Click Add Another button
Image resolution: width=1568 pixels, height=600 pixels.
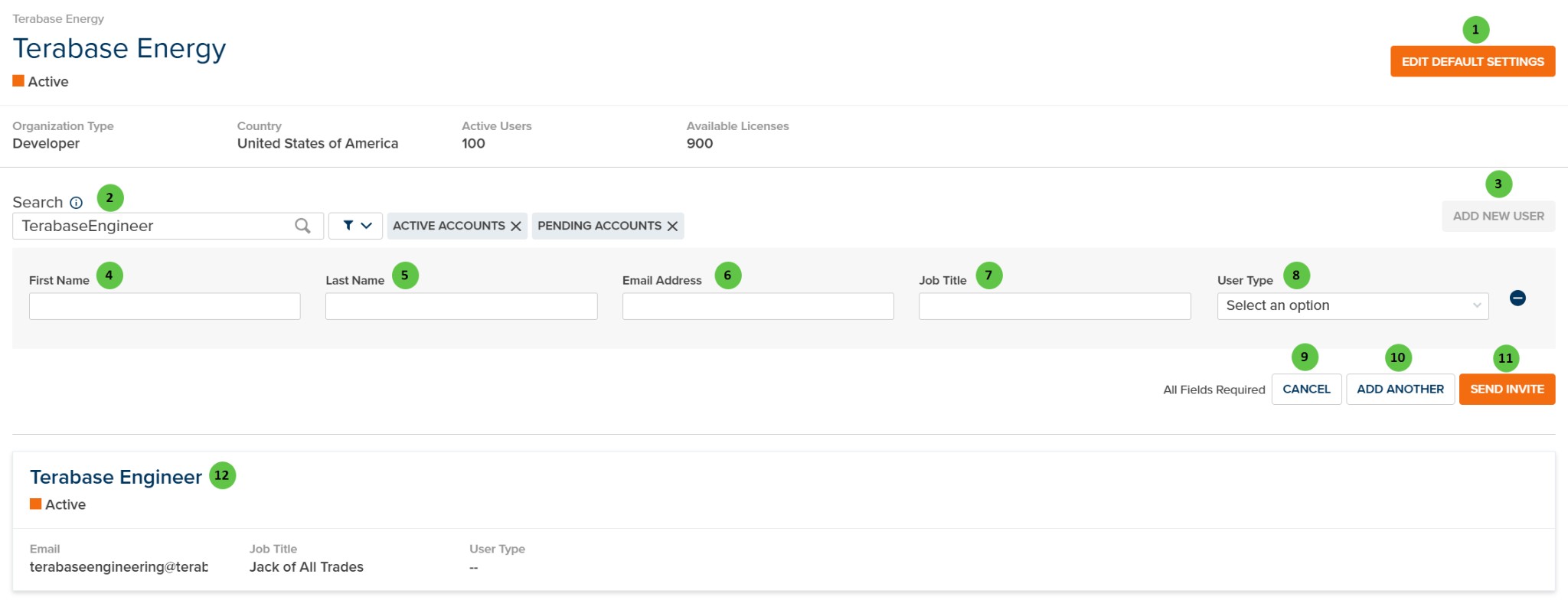coord(1400,389)
